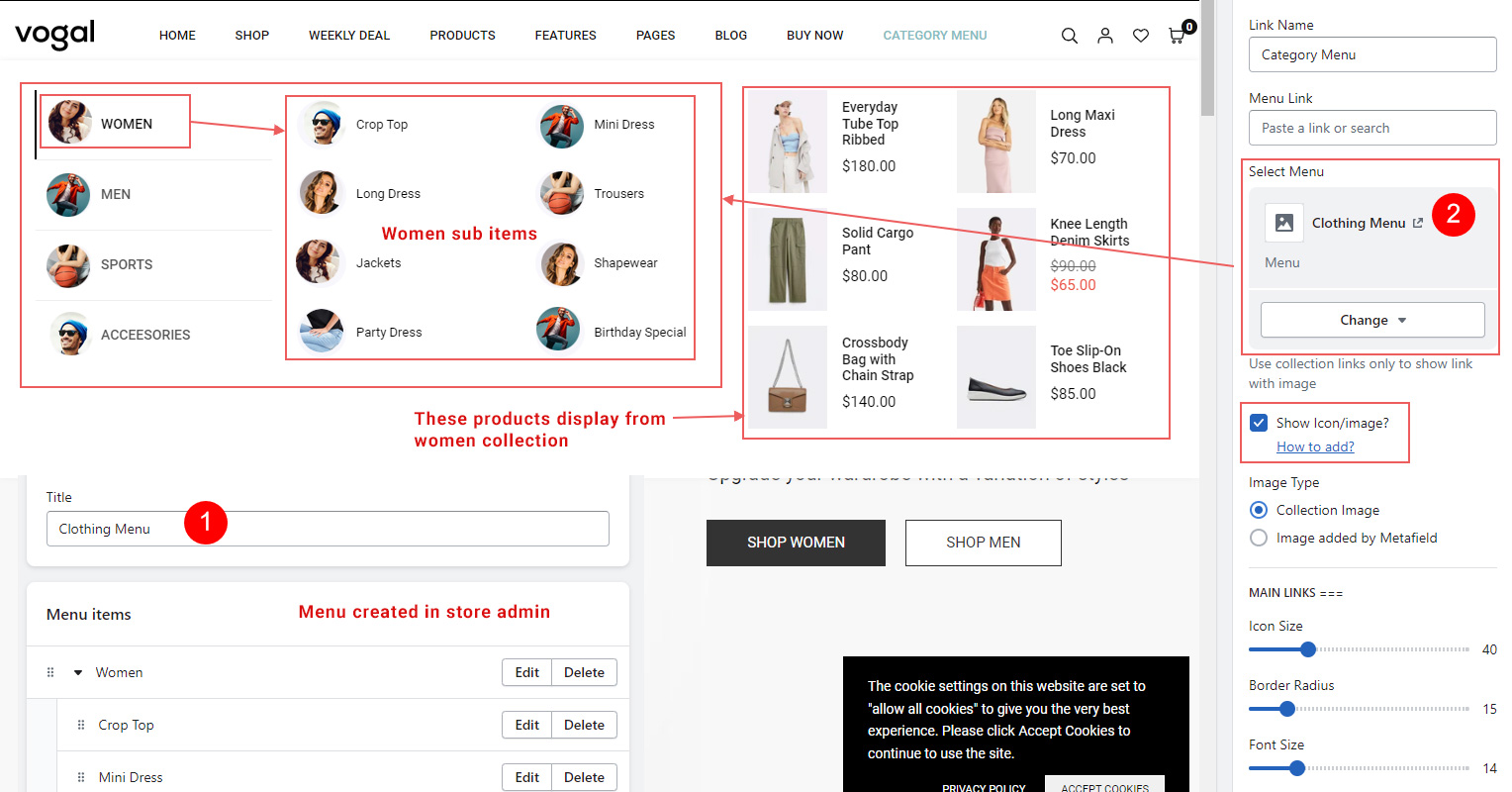Open the PAGES menu item
Screen dimensions: 1512x792
point(656,36)
